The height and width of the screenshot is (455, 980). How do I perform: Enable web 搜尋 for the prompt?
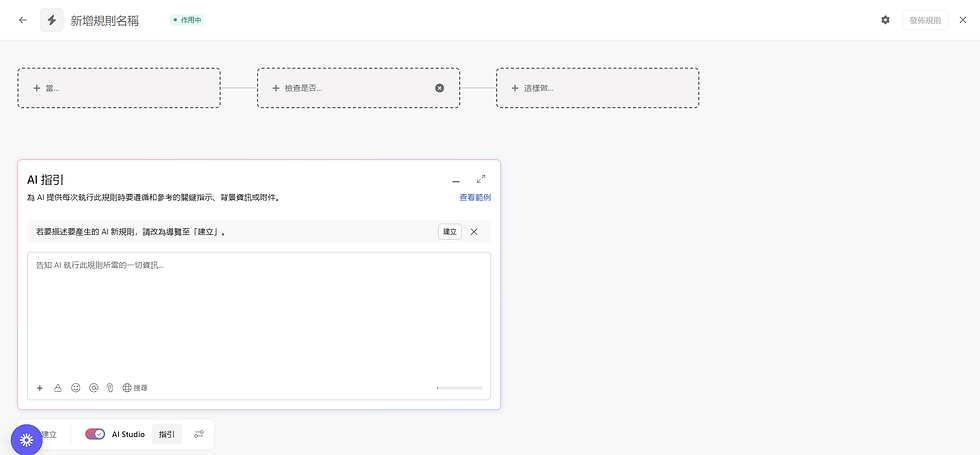tap(135, 387)
